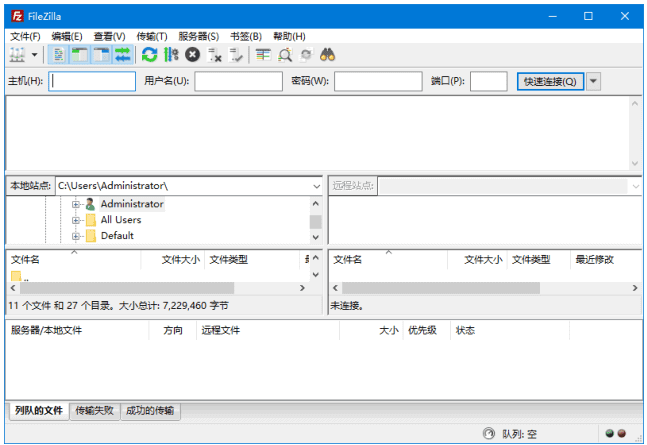Select the parent directory '..' entry

[20, 276]
